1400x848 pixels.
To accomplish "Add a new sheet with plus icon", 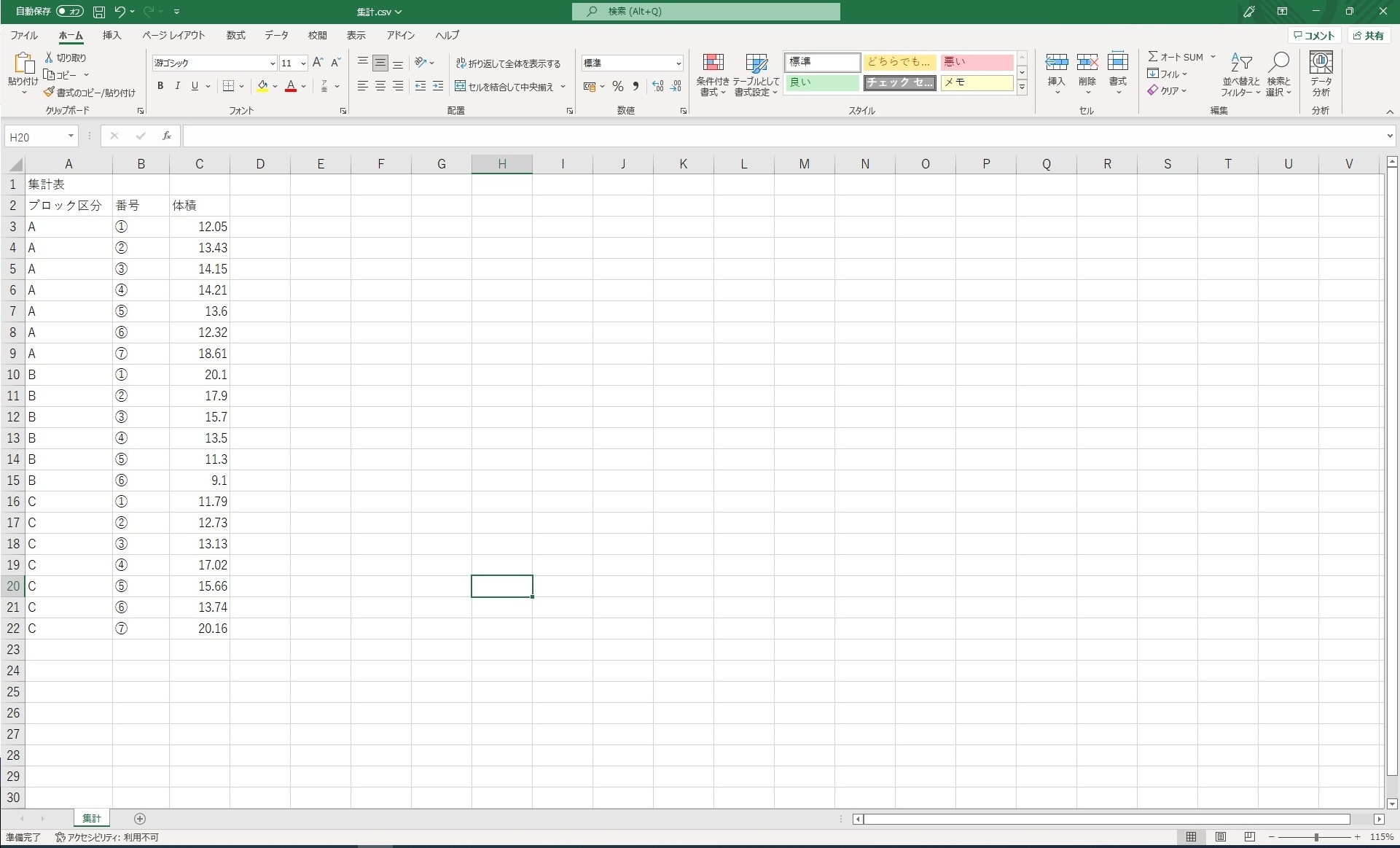I will (x=140, y=819).
